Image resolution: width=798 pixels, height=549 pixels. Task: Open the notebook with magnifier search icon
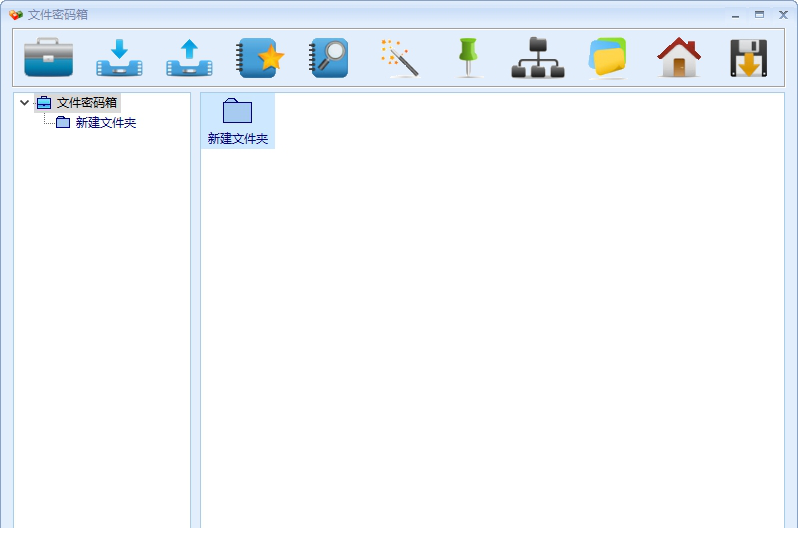(x=329, y=57)
